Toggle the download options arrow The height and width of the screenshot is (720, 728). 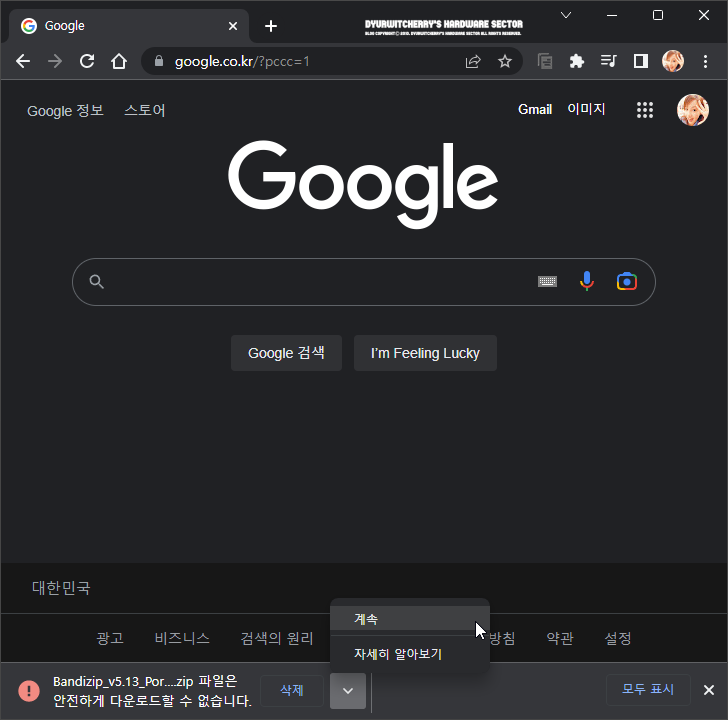click(x=348, y=691)
